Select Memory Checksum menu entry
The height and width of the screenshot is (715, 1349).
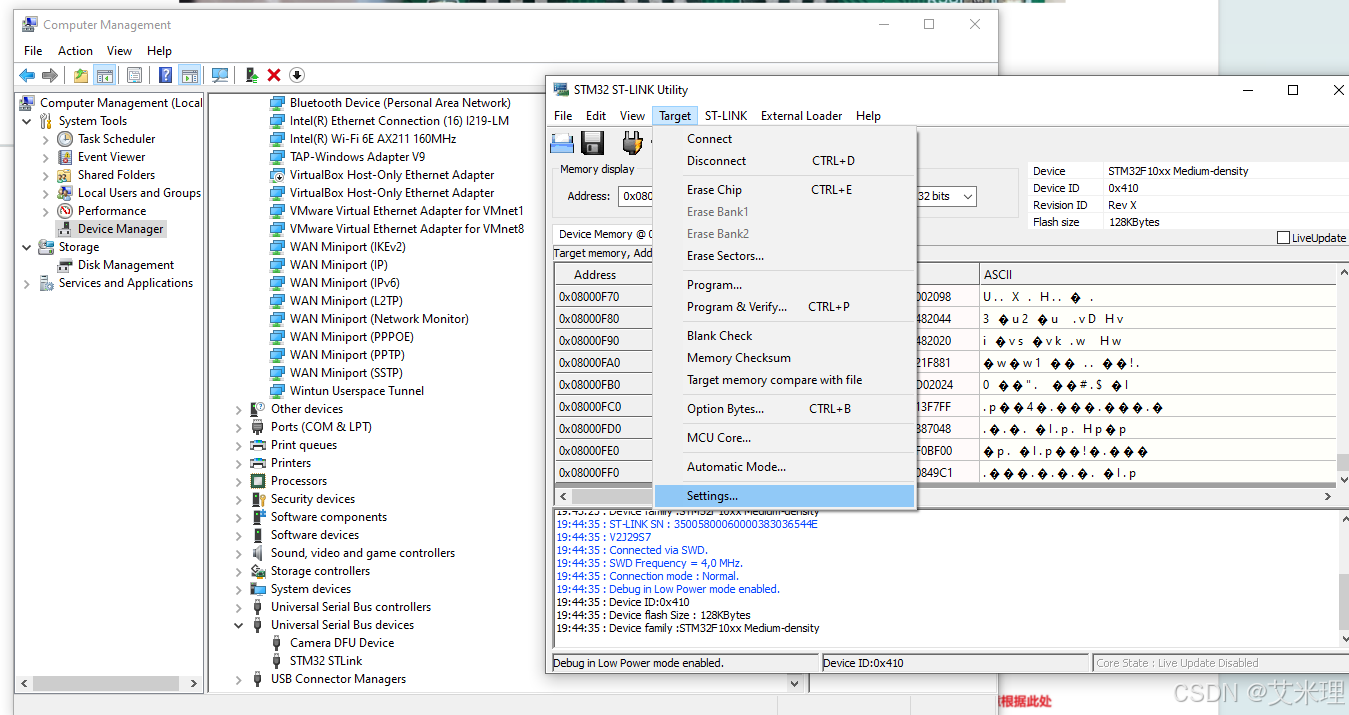click(784, 358)
